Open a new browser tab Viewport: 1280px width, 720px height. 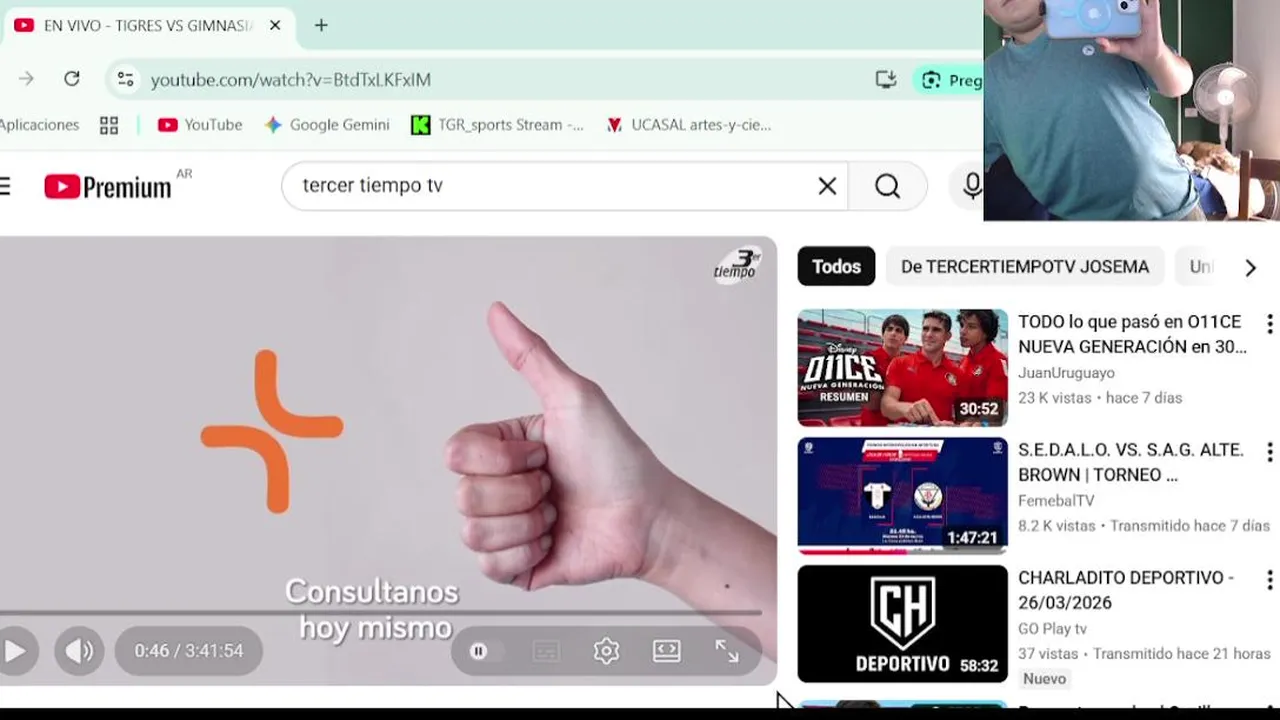tap(321, 25)
